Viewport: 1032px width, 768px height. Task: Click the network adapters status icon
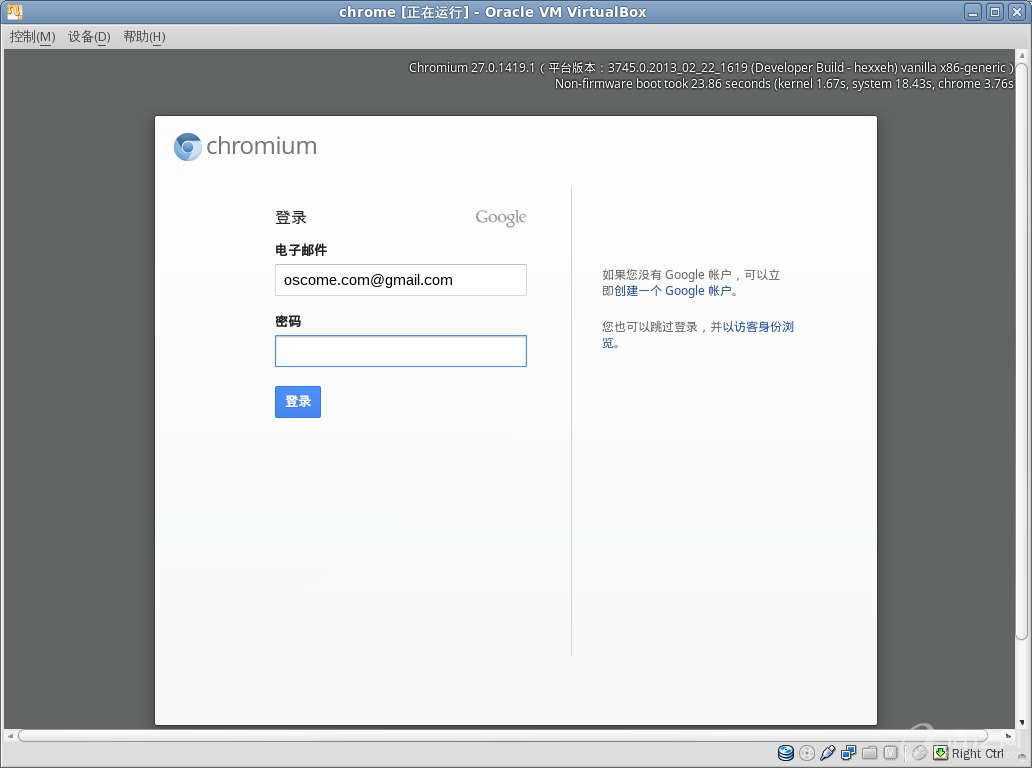pyautogui.click(x=849, y=753)
